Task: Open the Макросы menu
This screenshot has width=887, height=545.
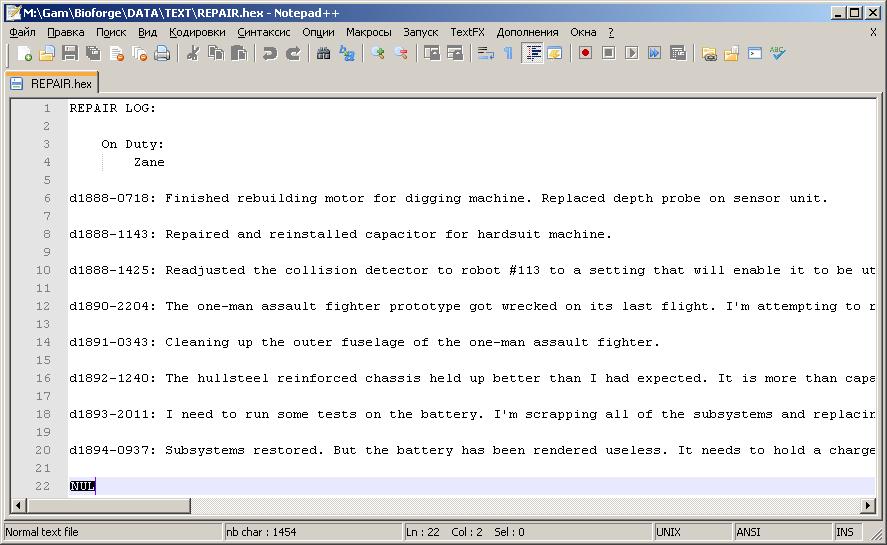Action: [369, 32]
